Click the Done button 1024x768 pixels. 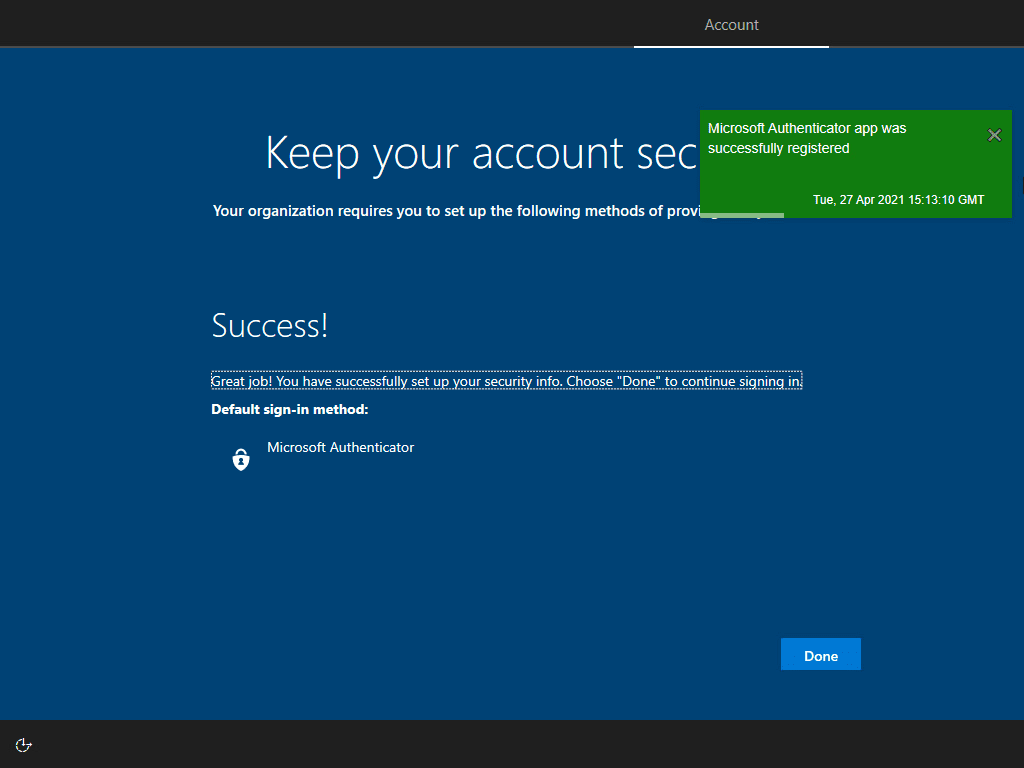(x=820, y=654)
